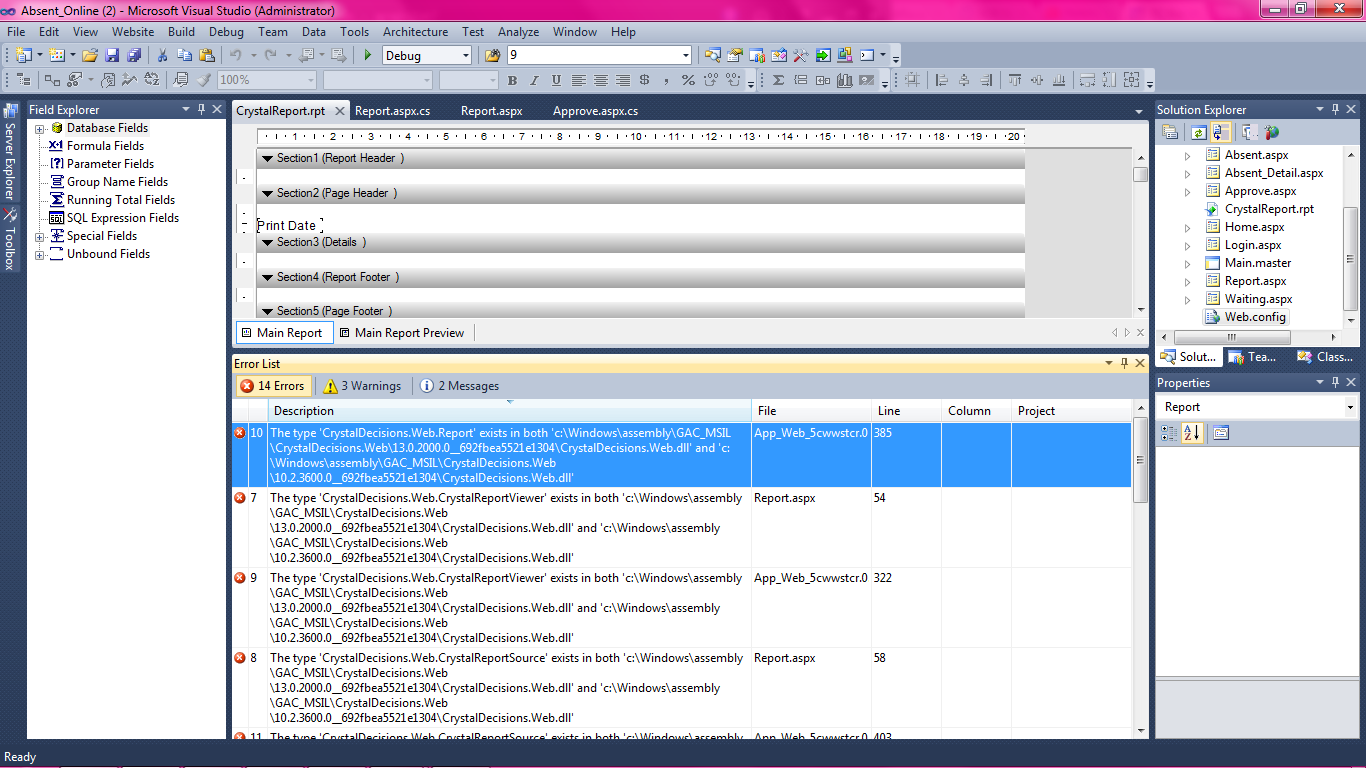The image size is (1366, 768).
Task: Open the Analyze menu
Action: pyautogui.click(x=518, y=32)
